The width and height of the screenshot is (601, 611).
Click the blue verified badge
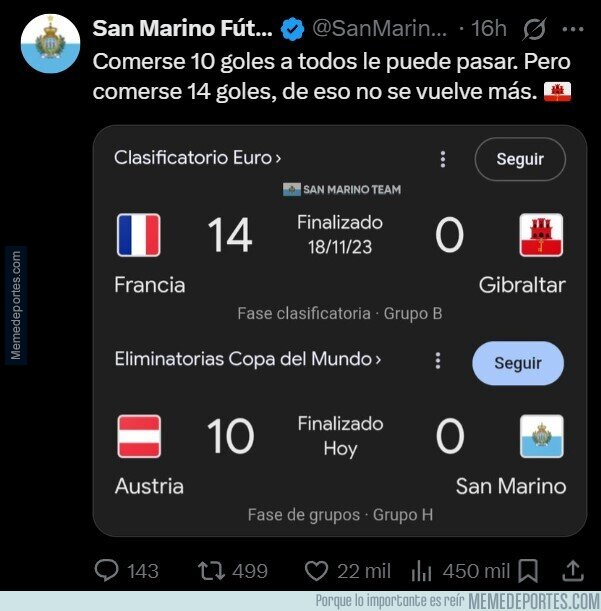click(x=292, y=29)
